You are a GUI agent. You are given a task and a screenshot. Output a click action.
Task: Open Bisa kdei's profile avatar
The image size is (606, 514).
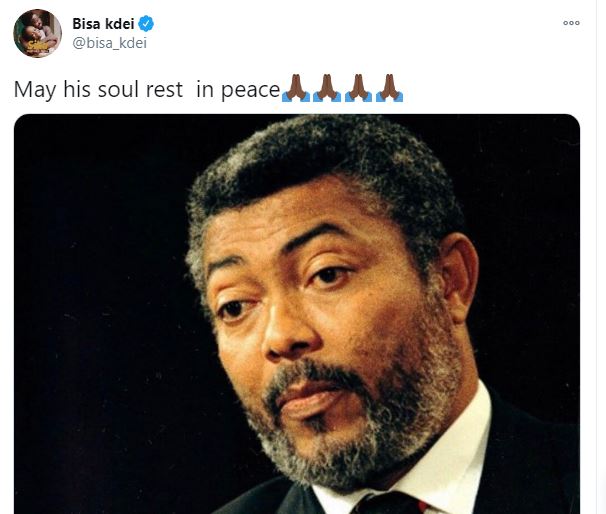[37, 33]
